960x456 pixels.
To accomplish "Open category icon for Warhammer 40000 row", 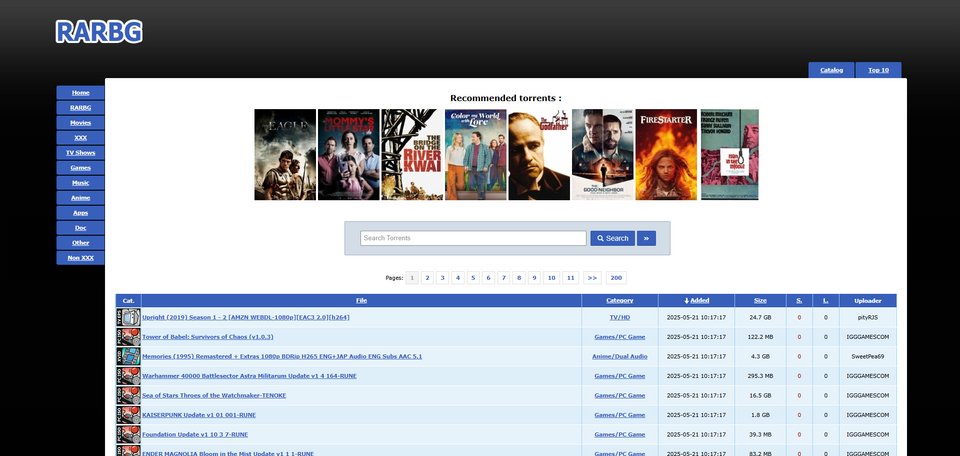I will tap(129, 376).
